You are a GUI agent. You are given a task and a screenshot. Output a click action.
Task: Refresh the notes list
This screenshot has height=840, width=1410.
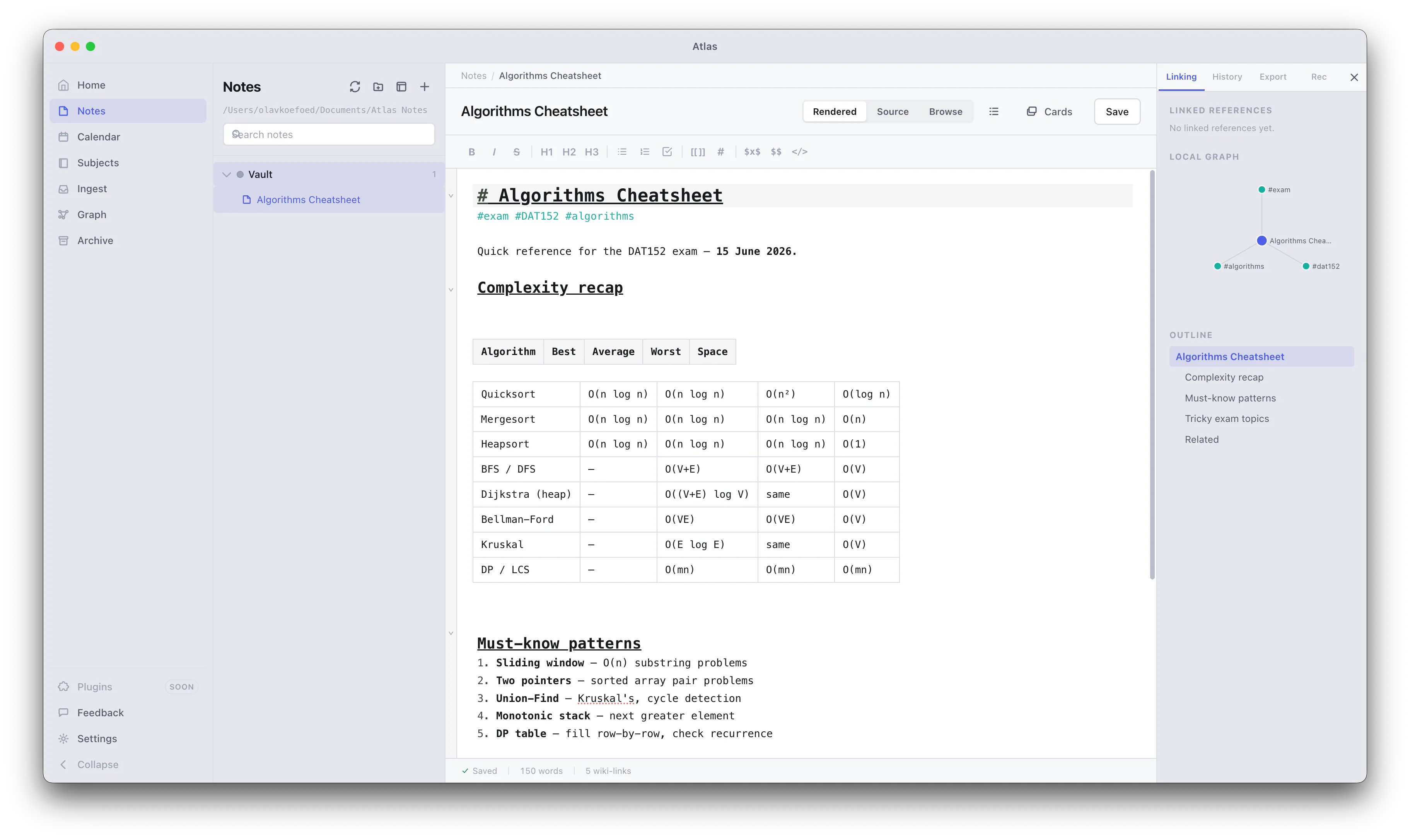355,87
